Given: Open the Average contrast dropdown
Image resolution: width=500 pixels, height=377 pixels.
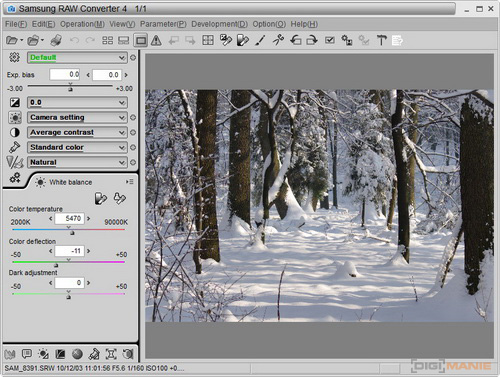Looking at the screenshot, I should 77,132.
